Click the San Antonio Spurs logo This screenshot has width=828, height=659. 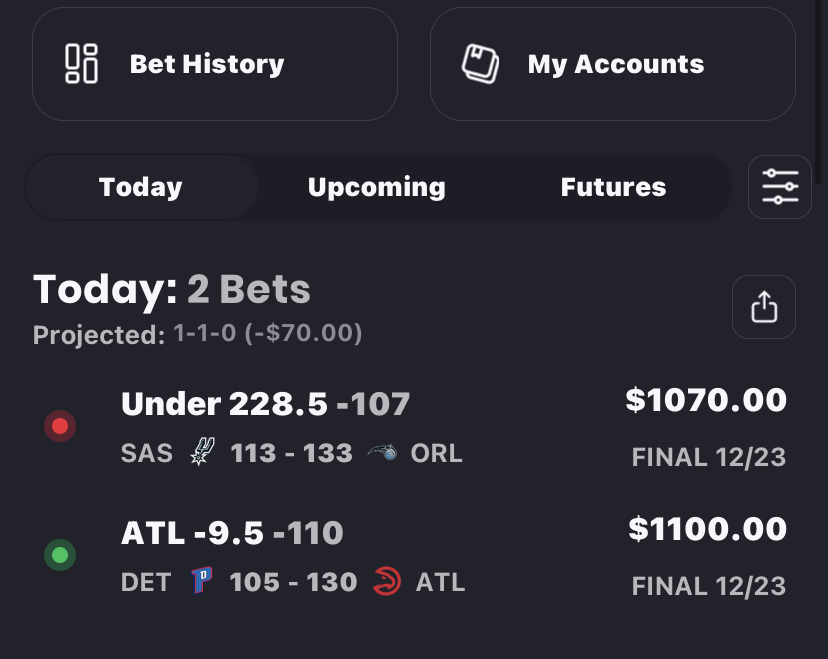(203, 453)
